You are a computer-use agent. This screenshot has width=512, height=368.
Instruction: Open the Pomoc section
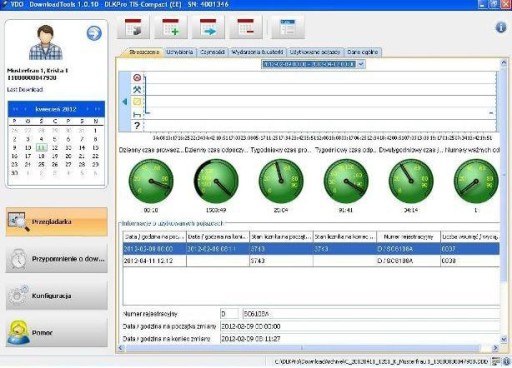pos(57,333)
